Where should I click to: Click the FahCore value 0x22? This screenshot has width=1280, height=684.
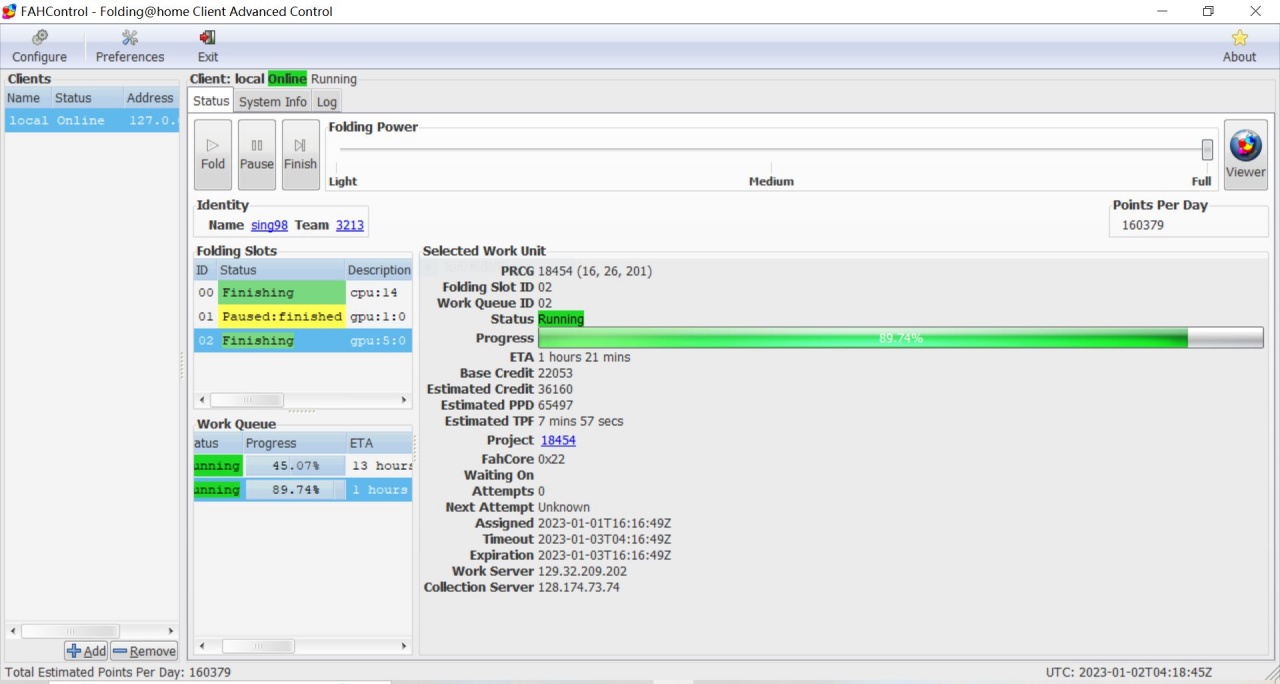[x=551, y=459]
